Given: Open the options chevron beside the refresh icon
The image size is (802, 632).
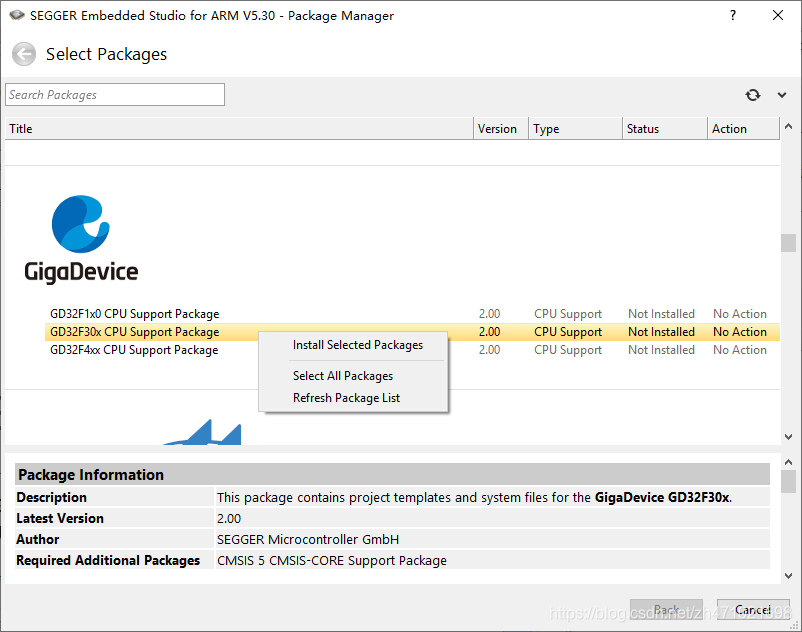Looking at the screenshot, I should point(782,95).
